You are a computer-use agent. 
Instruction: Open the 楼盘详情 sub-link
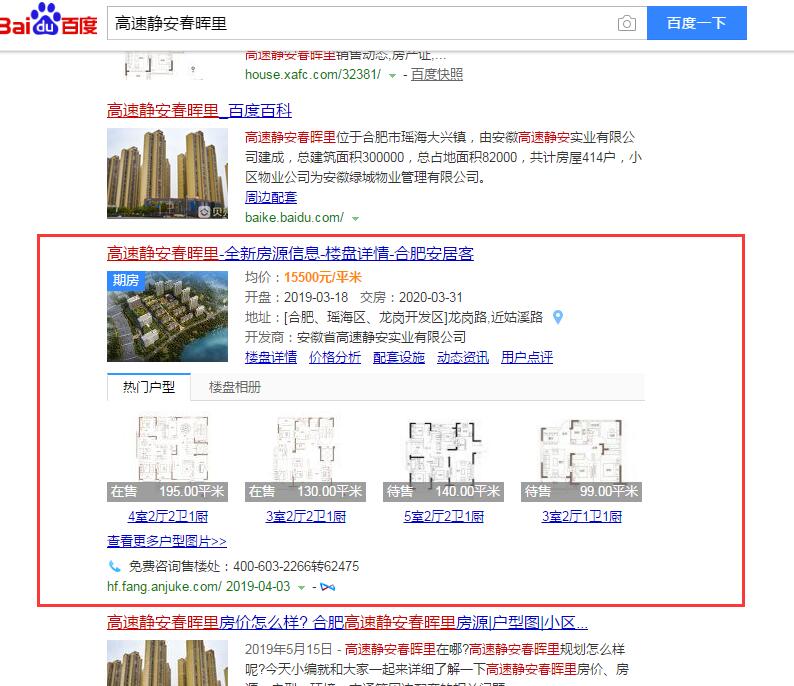[x=271, y=357]
